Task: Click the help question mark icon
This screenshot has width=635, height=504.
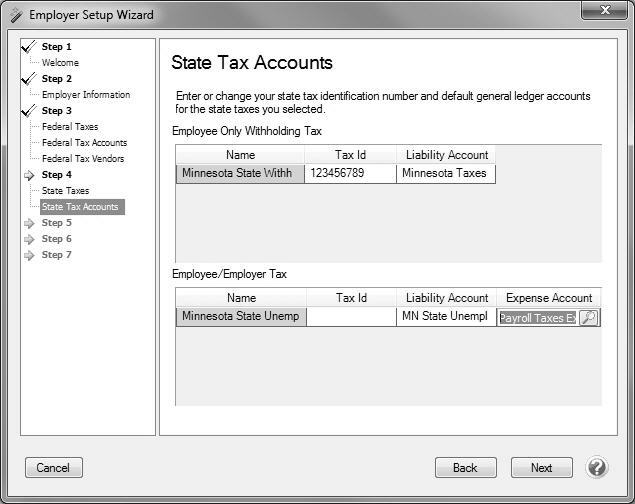Action: (597, 467)
